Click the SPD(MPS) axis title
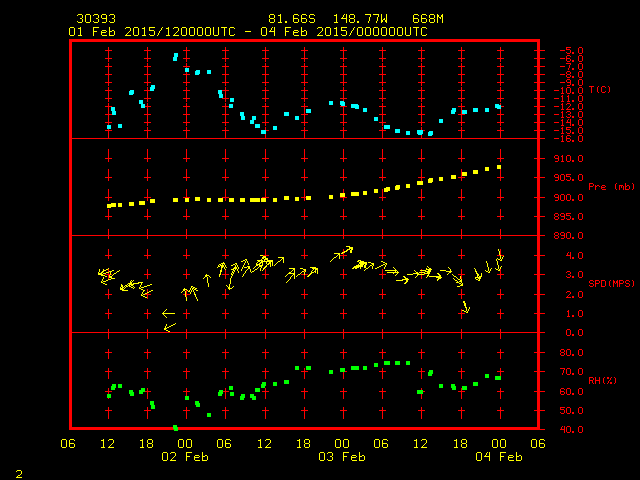This screenshot has height=480, width=640. pos(611,283)
